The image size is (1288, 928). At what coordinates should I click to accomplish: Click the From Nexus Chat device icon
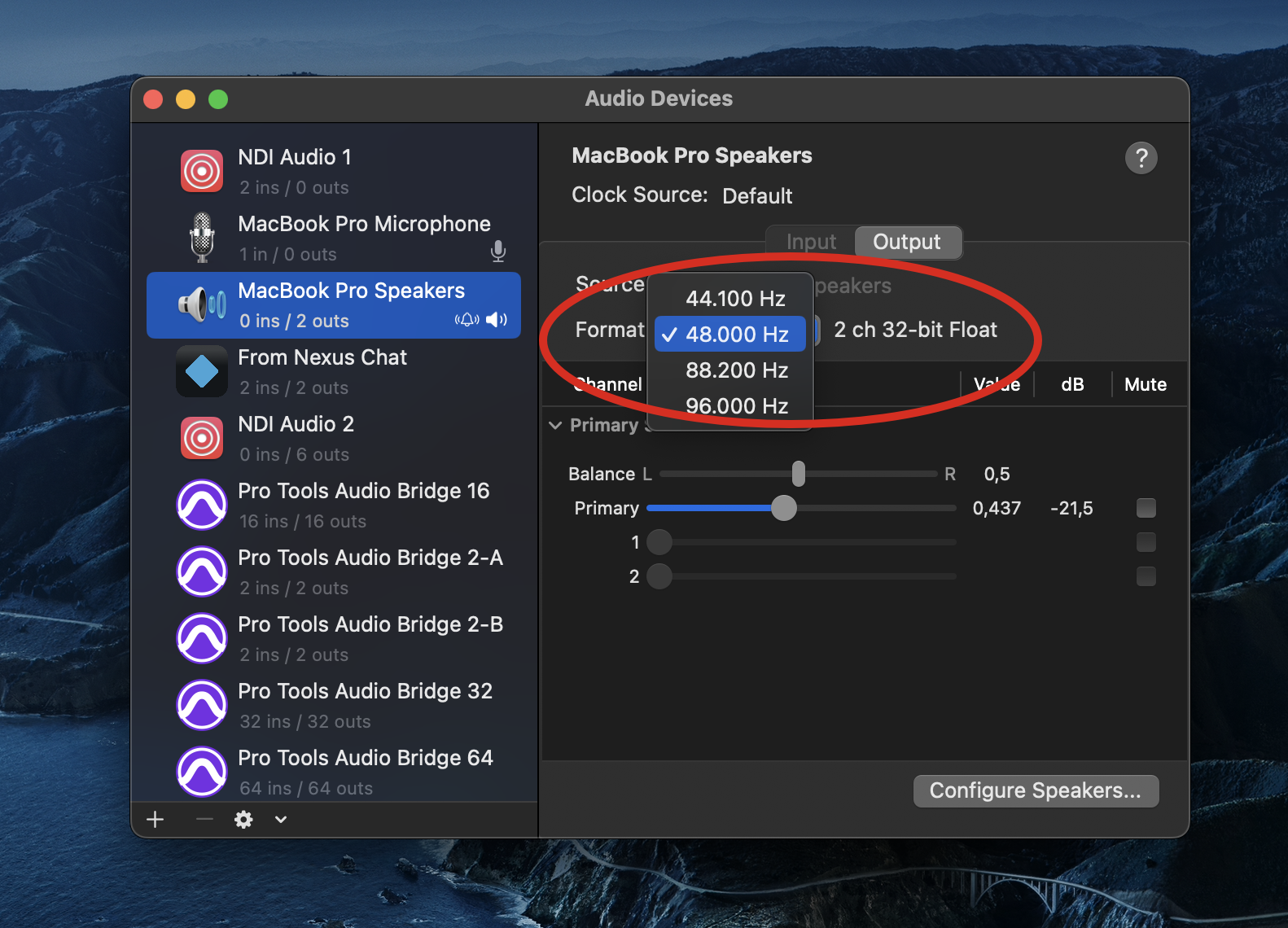202,371
